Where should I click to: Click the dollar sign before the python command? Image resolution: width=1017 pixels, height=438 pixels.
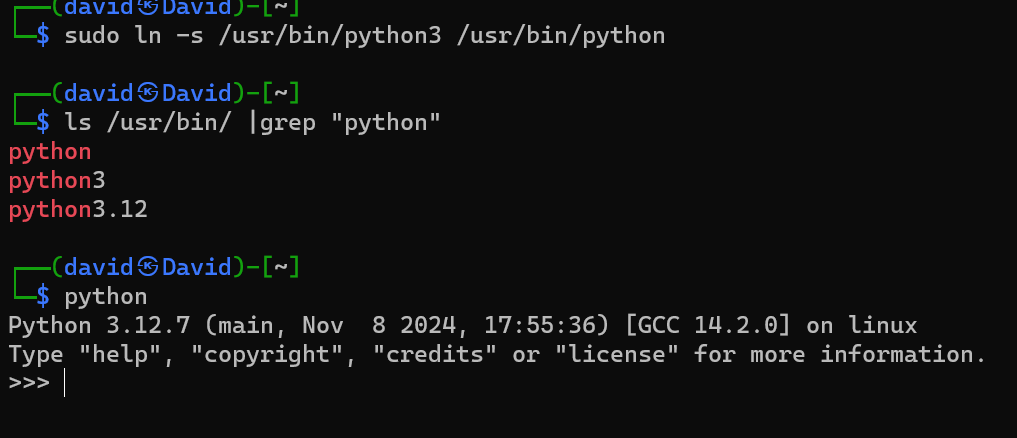coord(43,296)
